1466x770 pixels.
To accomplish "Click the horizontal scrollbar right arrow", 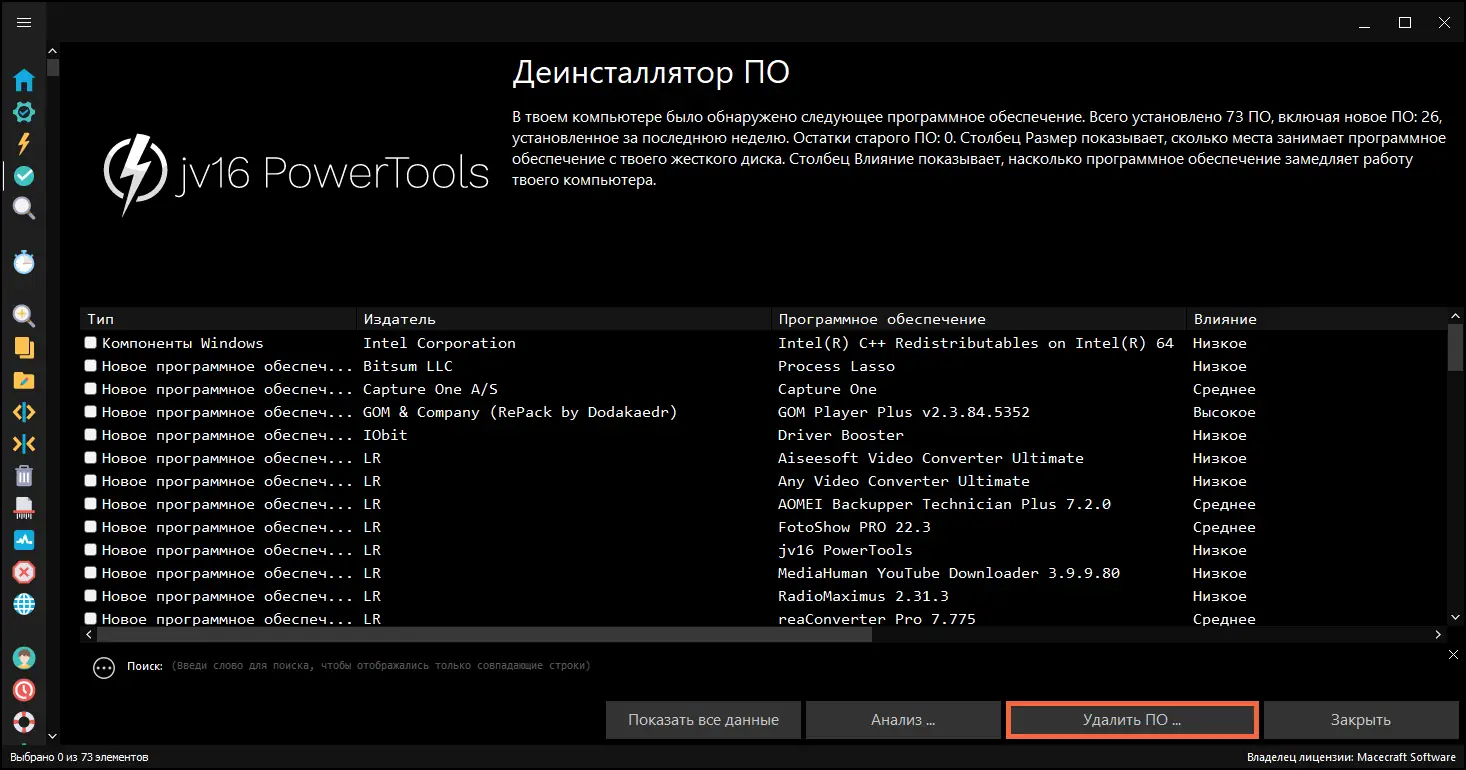I will point(1439,634).
